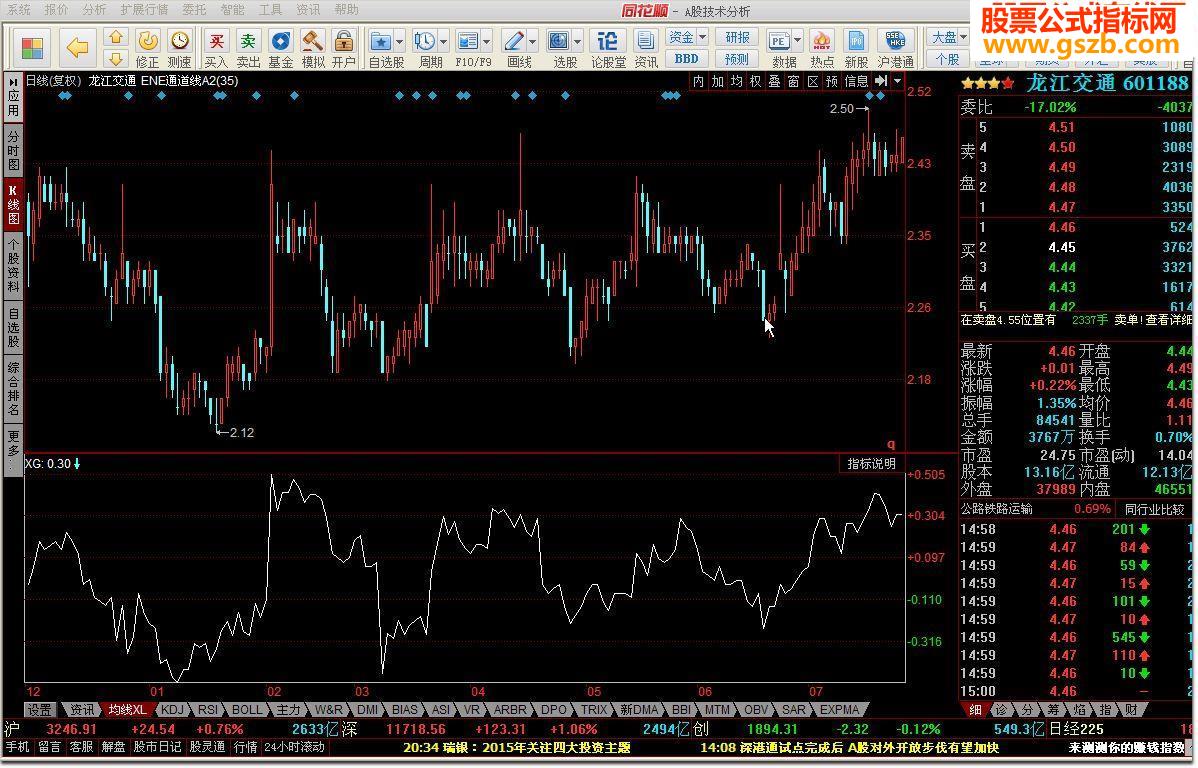The width and height of the screenshot is (1198, 768).
Task: Expand the 画线 drawing dropdown arrow
Action: pos(533,41)
